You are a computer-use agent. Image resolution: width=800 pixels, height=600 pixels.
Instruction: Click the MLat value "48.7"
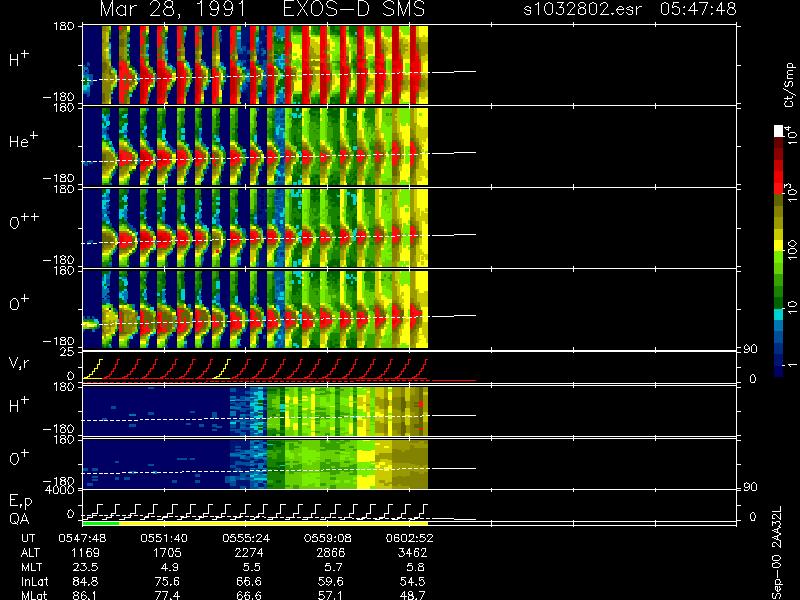(x=413, y=595)
